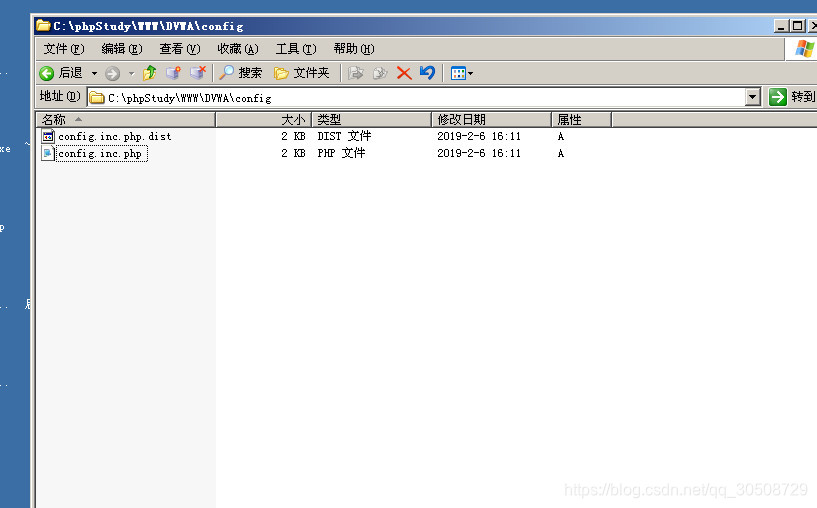Open the Back history dropdown arrow
This screenshot has width=817, height=508.
[x=94, y=73]
